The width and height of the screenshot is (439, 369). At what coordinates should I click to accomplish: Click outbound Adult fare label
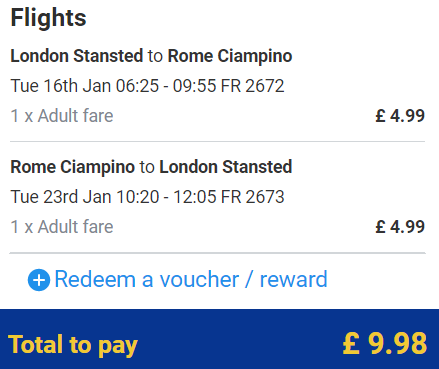click(x=62, y=116)
